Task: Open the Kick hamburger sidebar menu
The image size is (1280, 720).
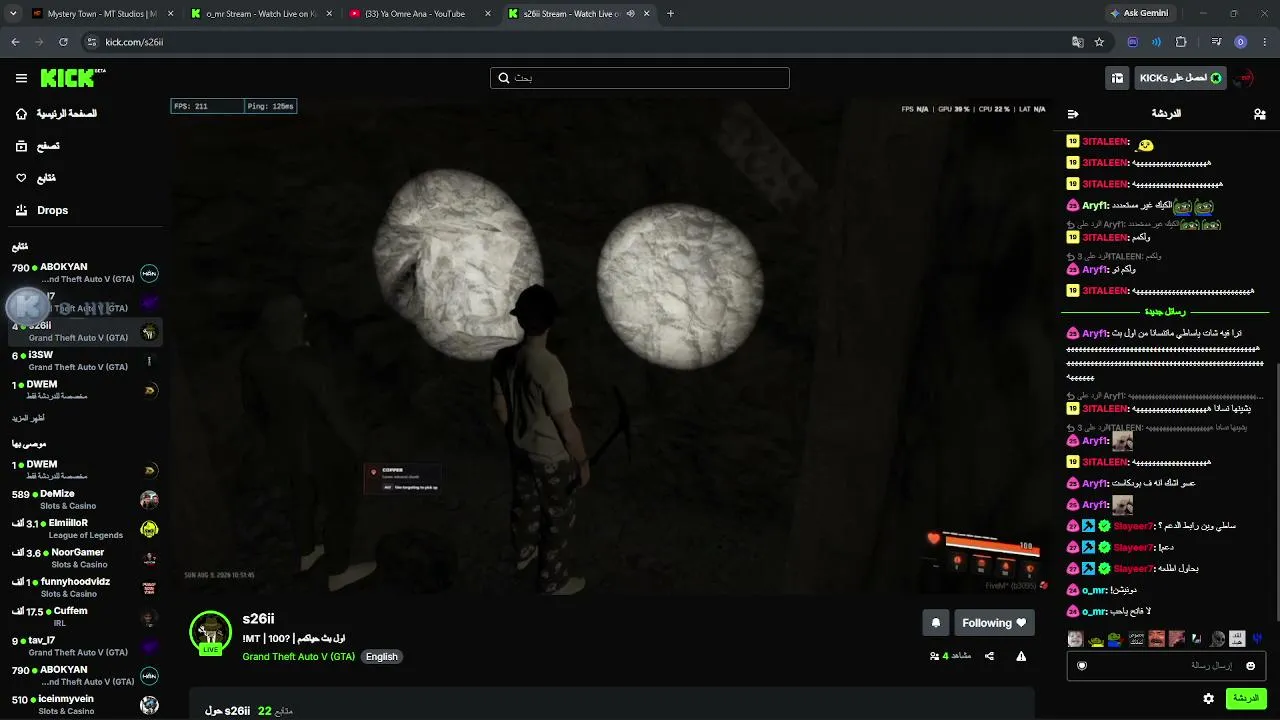Action: coord(21,78)
